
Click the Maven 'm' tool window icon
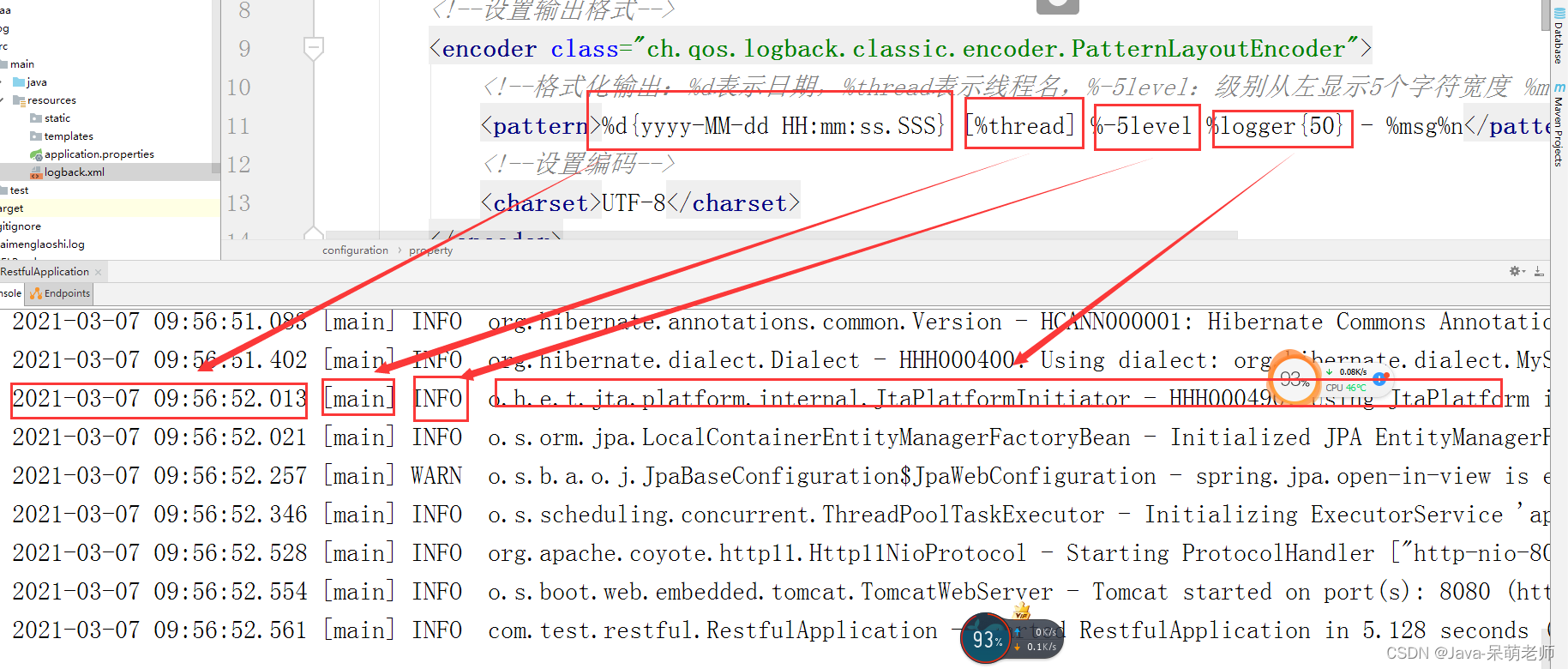pos(1559,88)
